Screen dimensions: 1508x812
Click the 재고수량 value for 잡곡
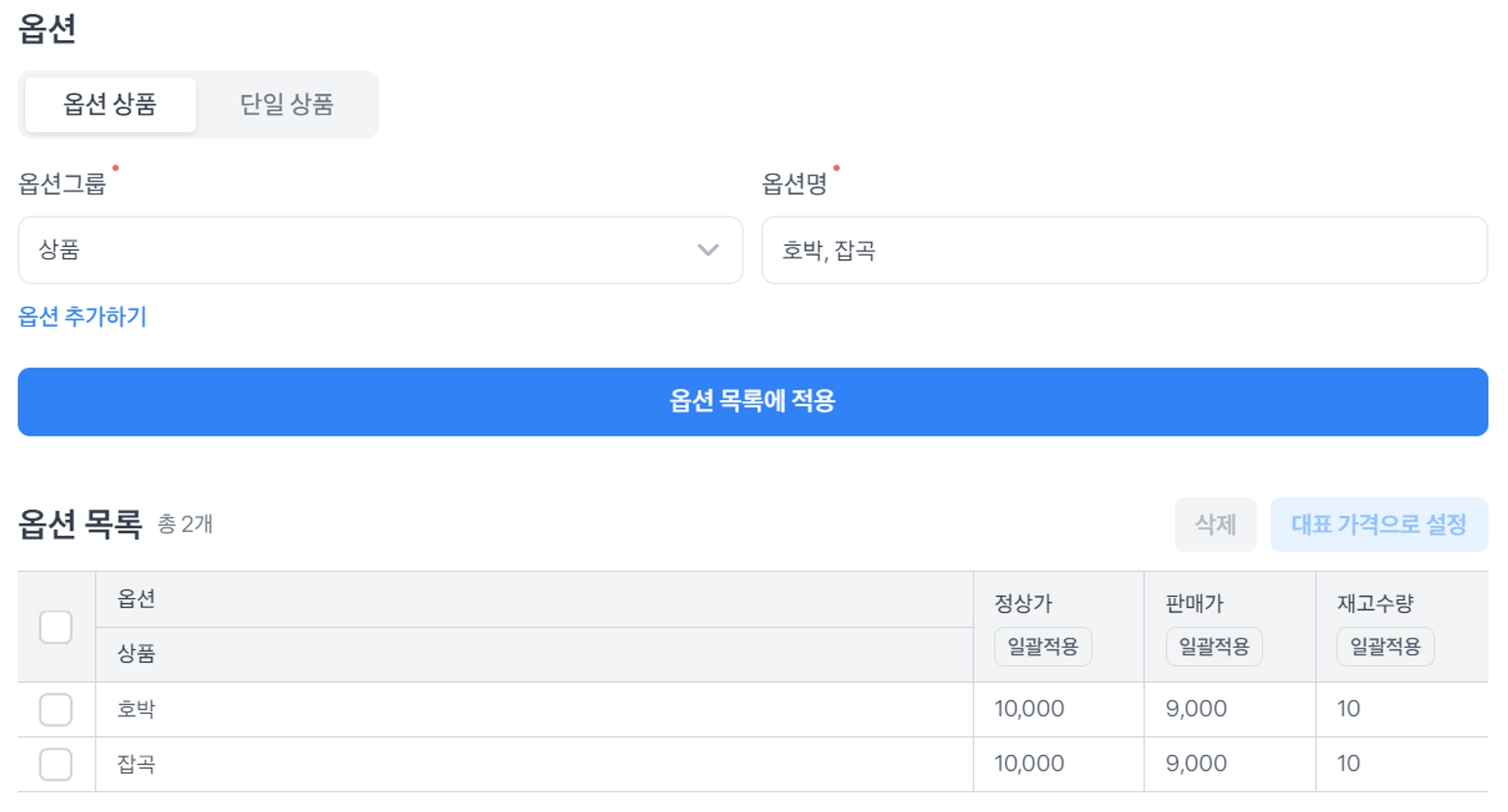tap(1348, 764)
